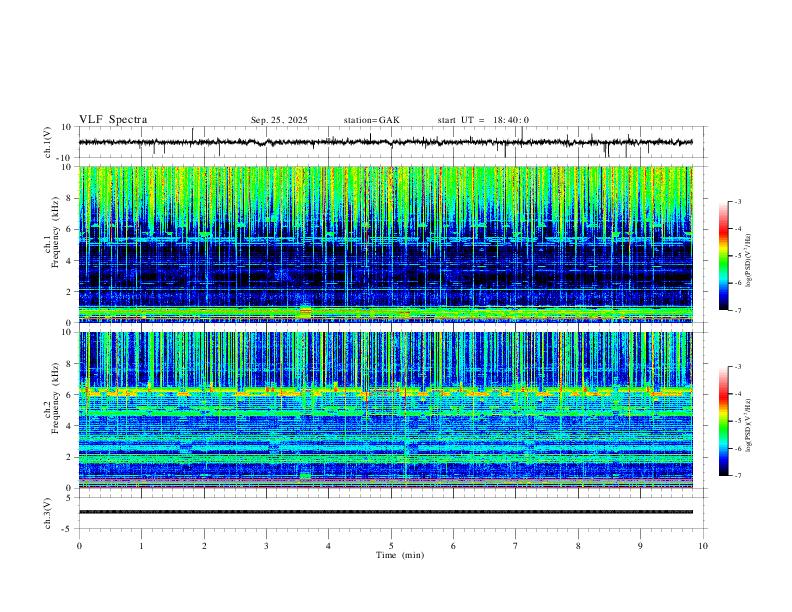
Task: Click time axis tick label '7'
Action: [516, 546]
